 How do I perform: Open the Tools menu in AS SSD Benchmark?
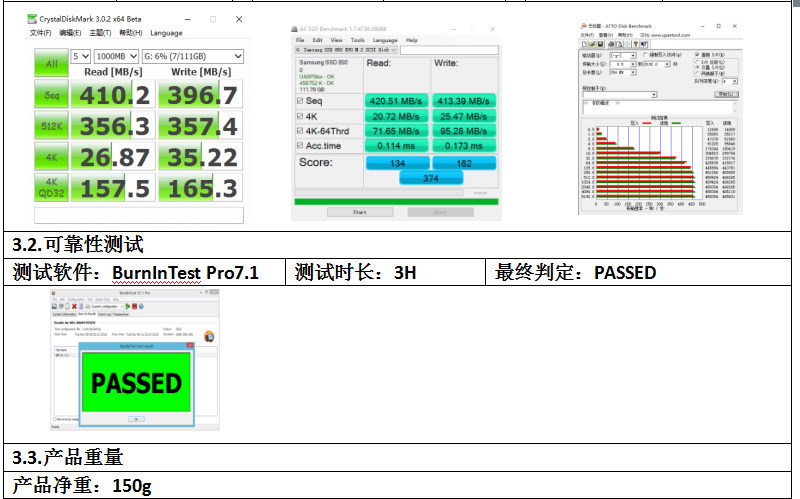[x=358, y=40]
